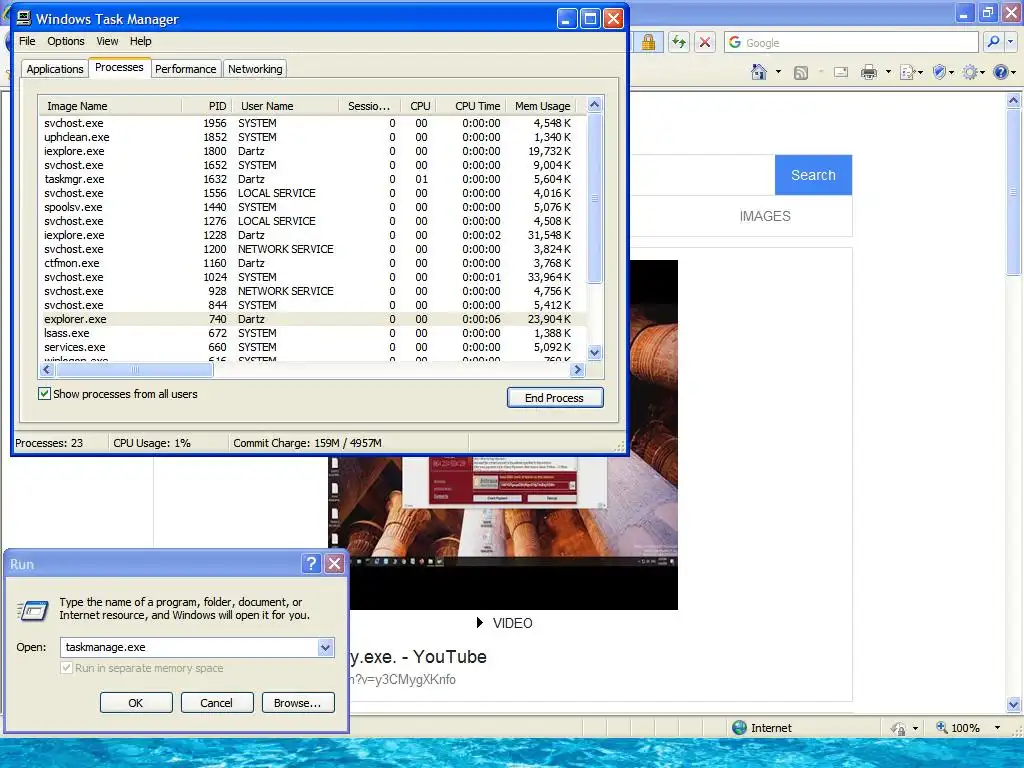Click the help question mark in Run dialog
The image size is (1024, 768).
[312, 564]
